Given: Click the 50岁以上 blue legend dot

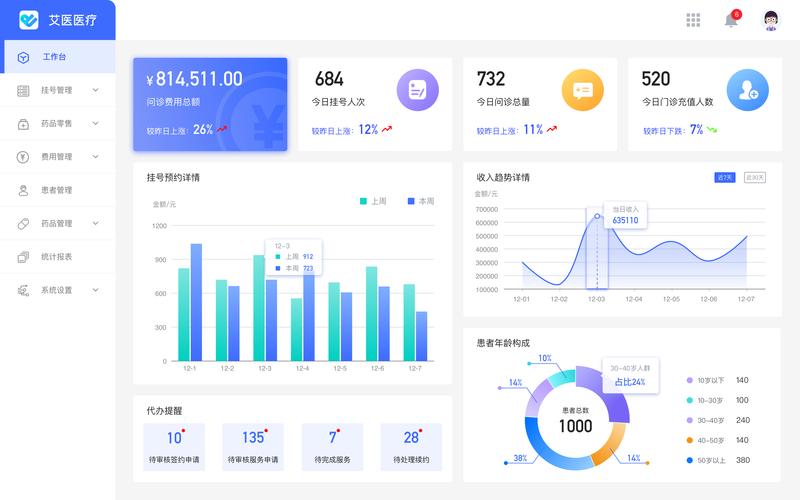Looking at the screenshot, I should (689, 460).
